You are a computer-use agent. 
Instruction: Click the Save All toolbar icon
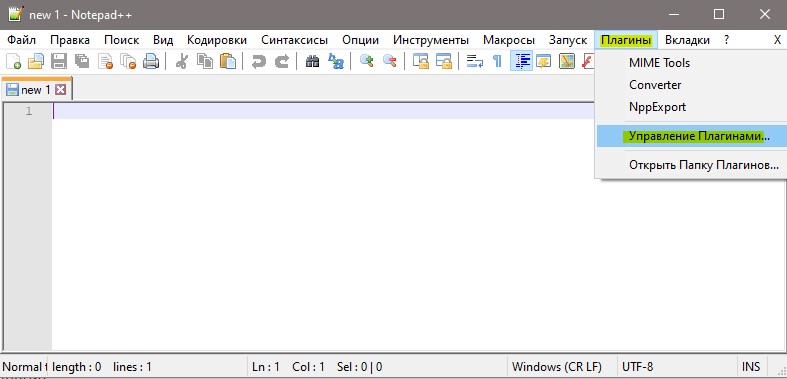[82, 61]
